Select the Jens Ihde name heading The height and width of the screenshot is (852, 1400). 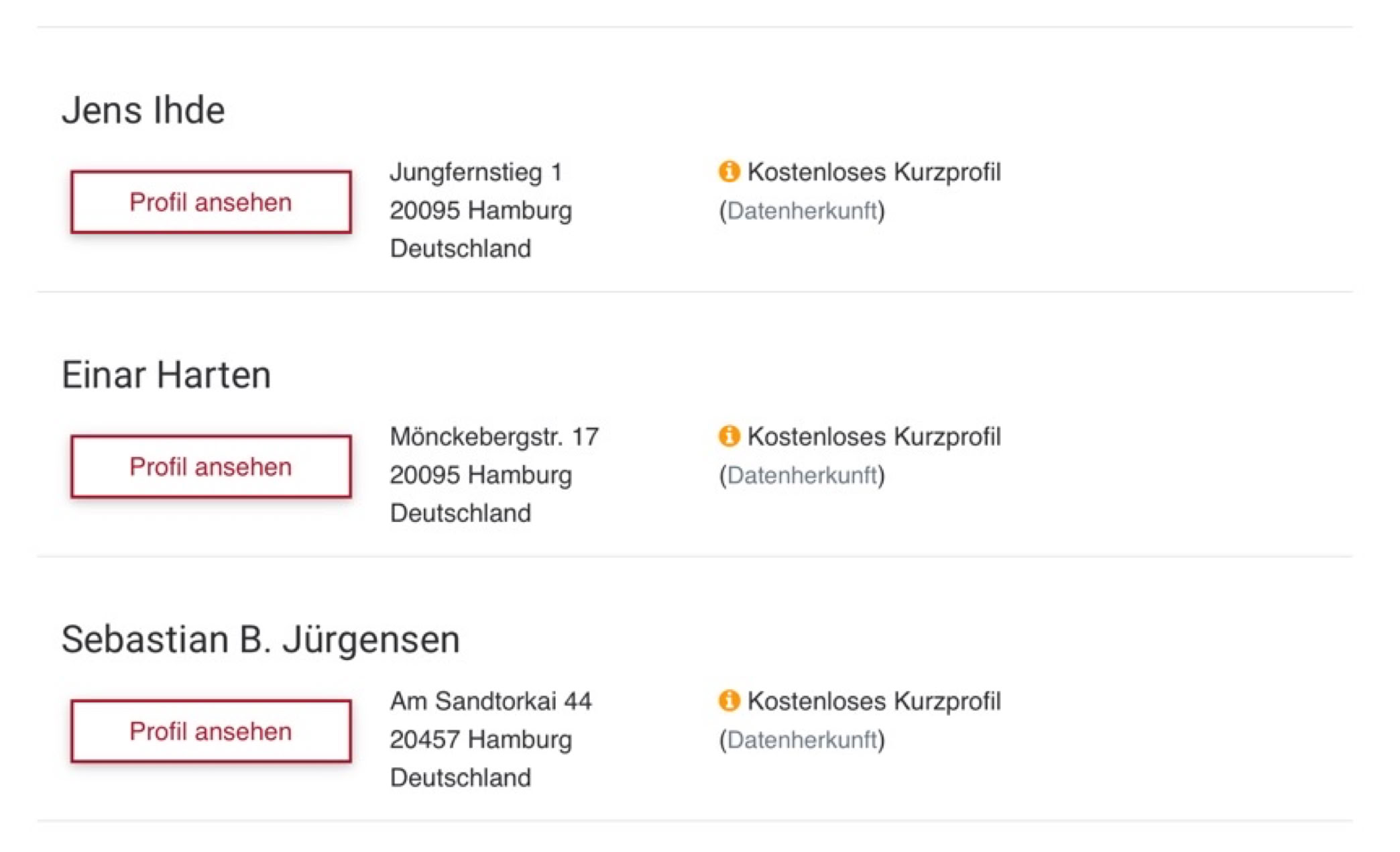click(143, 110)
